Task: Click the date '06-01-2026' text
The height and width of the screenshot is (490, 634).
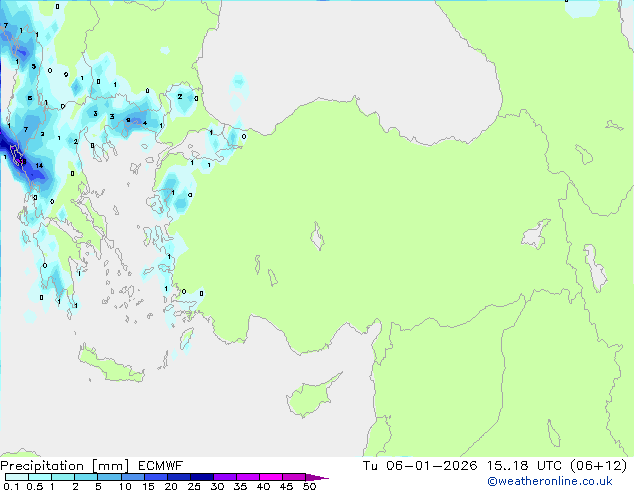Action: pos(431,466)
